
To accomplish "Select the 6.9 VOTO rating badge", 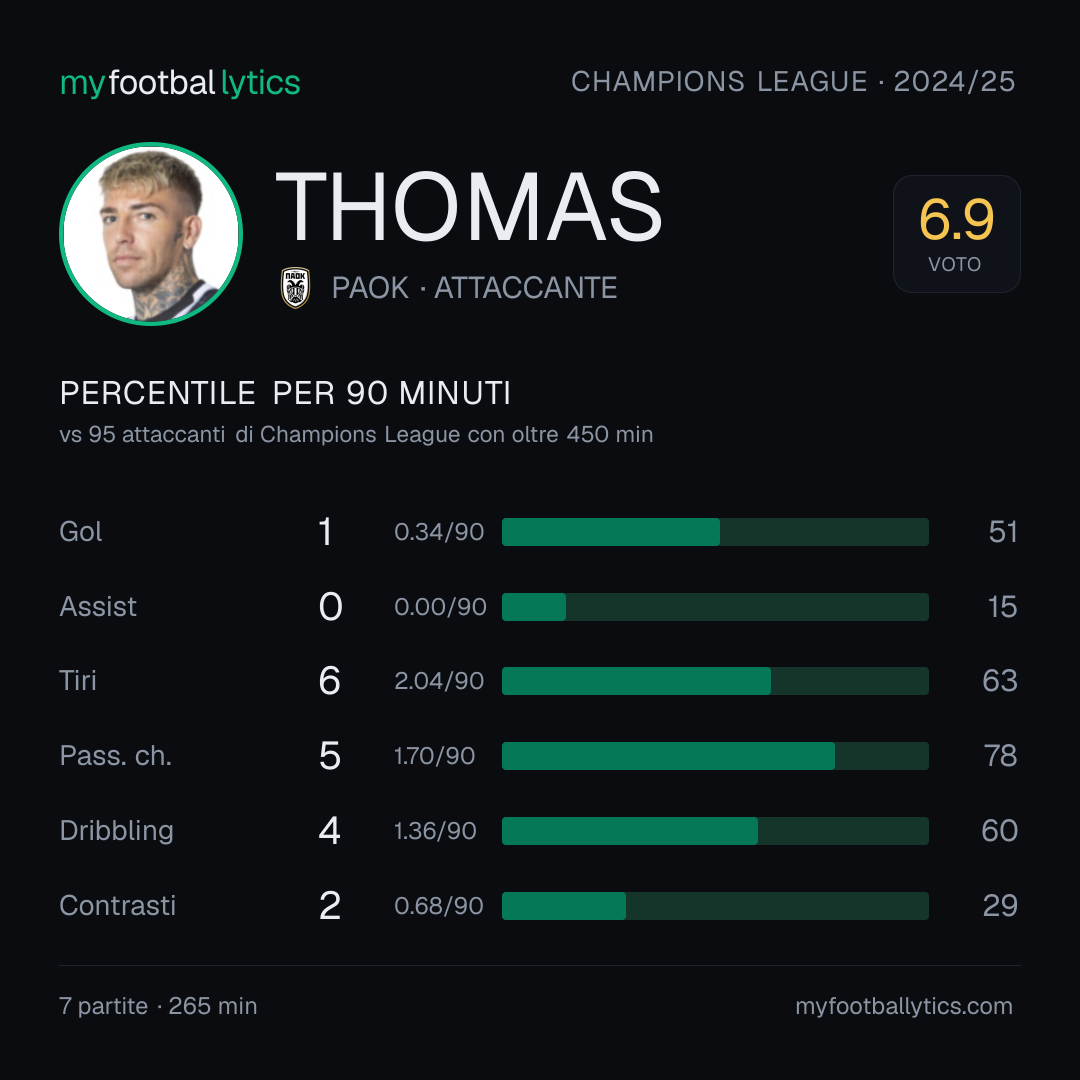I will 957,234.
